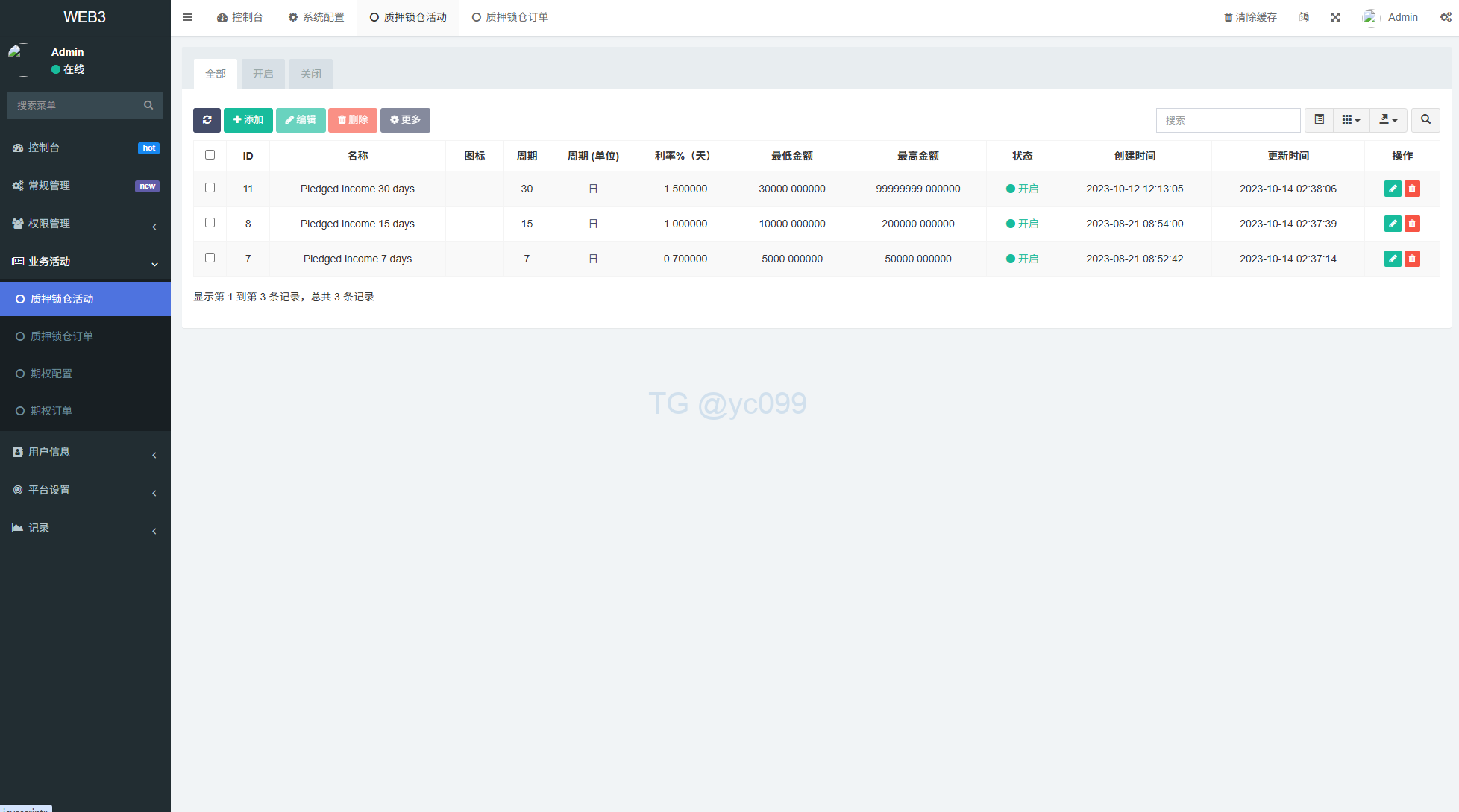Click the refresh table icon button

(x=207, y=120)
